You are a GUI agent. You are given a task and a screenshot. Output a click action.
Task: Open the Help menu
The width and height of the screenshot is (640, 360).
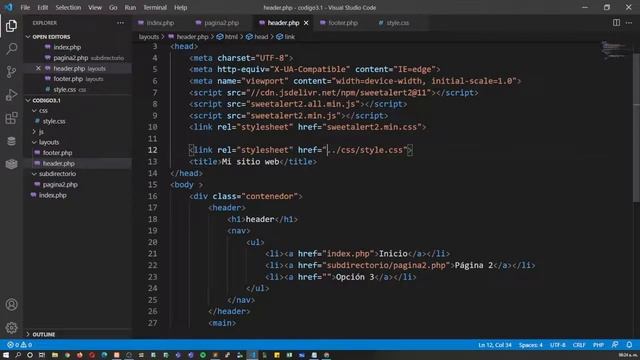coord(180,7)
